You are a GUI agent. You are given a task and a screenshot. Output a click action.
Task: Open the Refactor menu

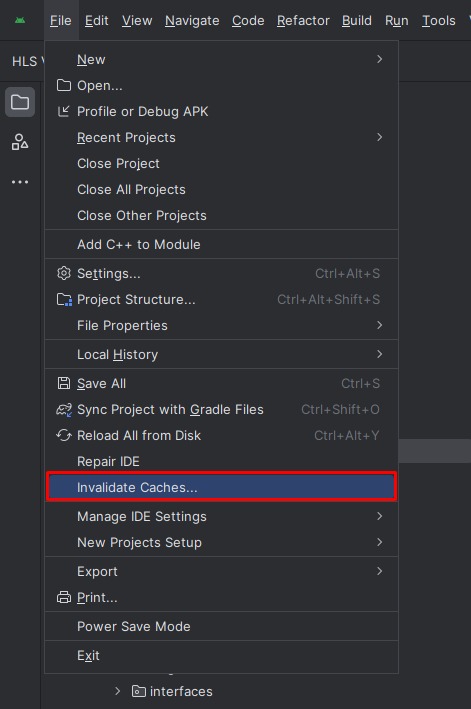(303, 21)
